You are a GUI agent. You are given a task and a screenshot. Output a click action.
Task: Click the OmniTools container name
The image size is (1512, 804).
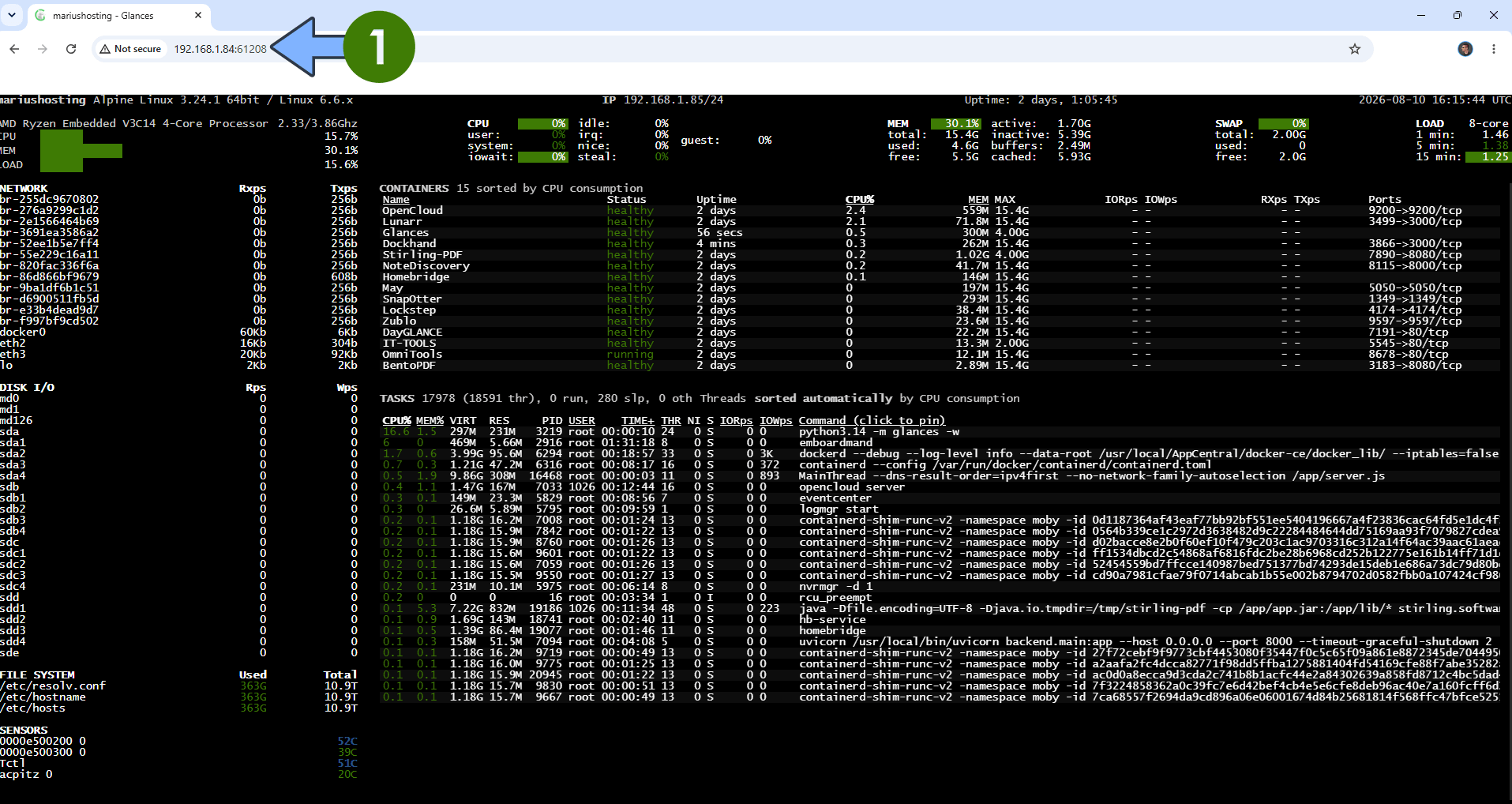tap(412, 355)
